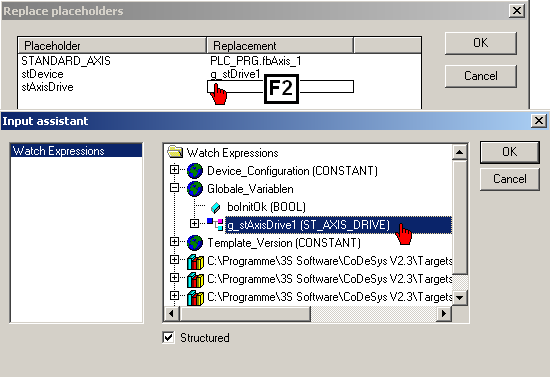The height and width of the screenshot is (377, 553).
Task: Click the first library books icon
Action: click(x=195, y=261)
